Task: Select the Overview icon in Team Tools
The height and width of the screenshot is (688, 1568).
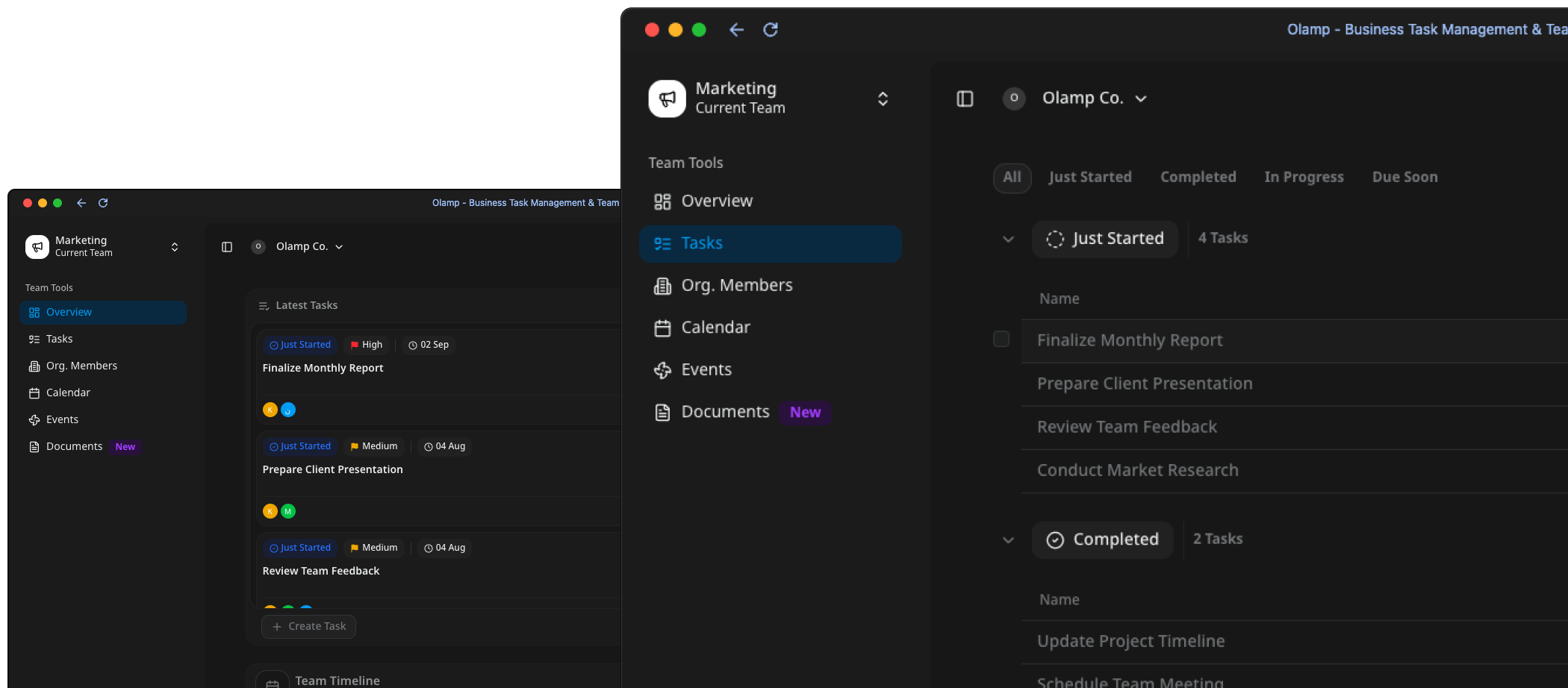Action: point(662,201)
